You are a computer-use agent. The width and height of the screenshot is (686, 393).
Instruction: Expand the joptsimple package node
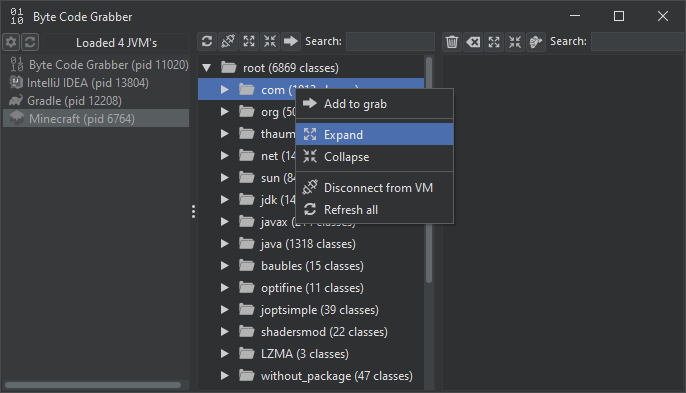tap(225, 309)
